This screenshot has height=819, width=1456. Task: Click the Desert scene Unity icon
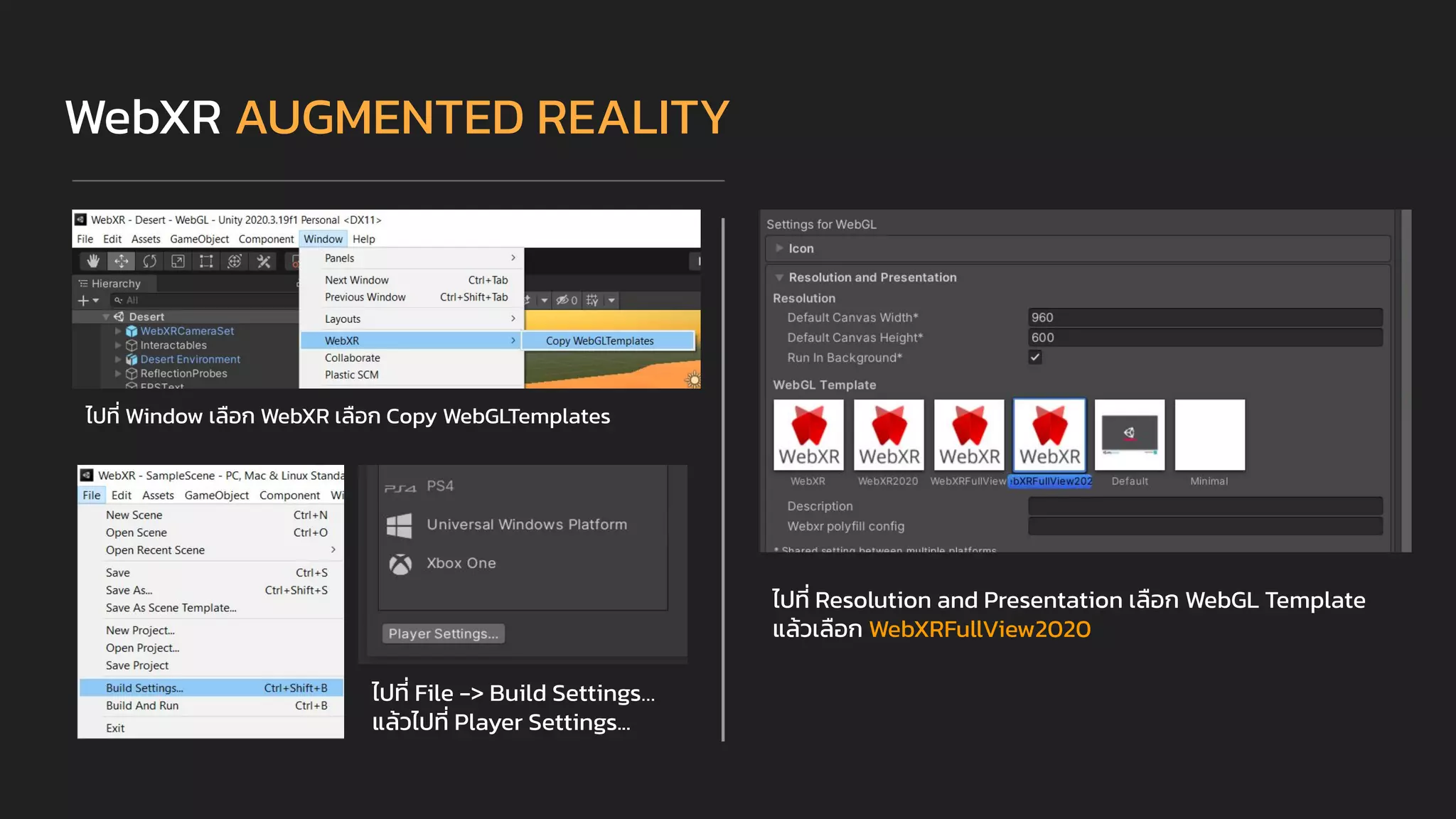[119, 316]
